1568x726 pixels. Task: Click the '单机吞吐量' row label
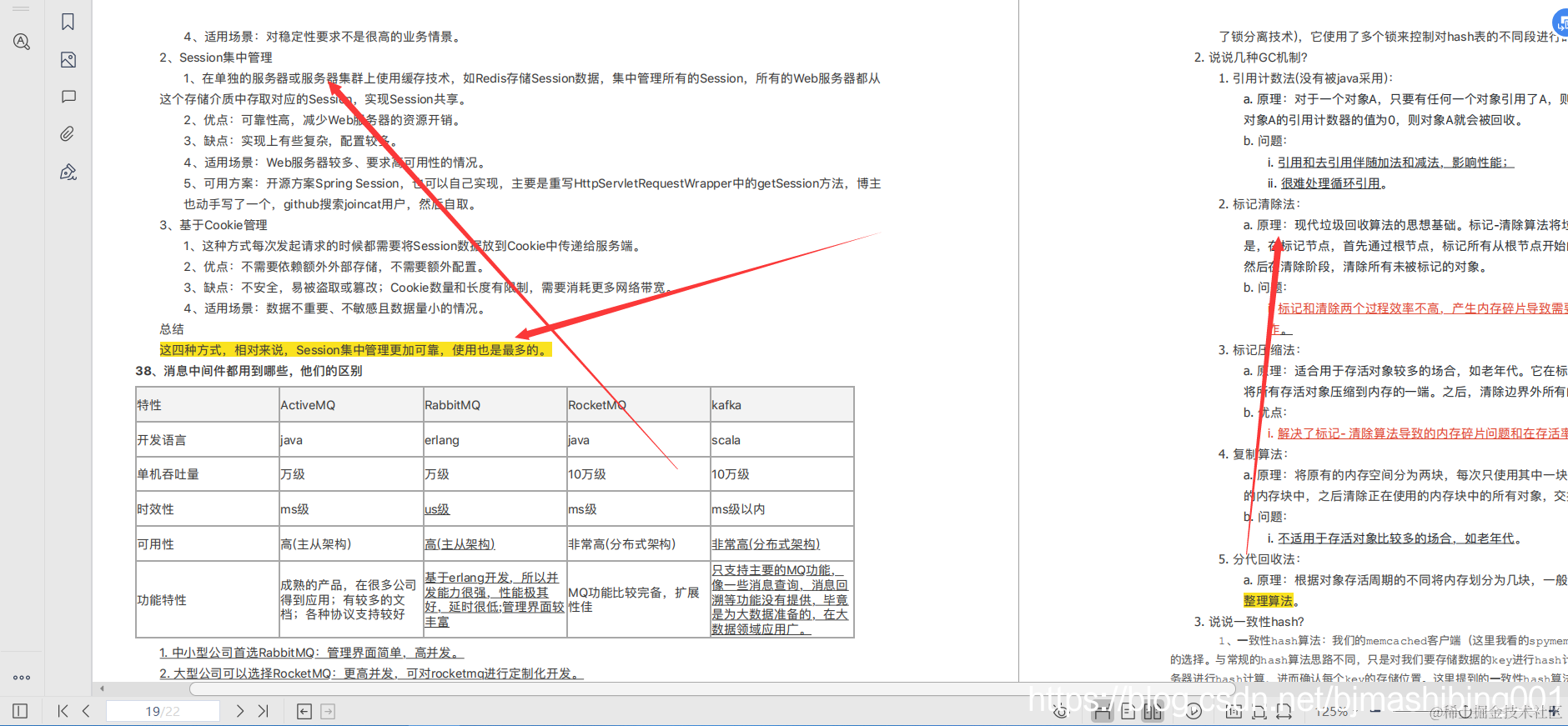click(x=168, y=474)
